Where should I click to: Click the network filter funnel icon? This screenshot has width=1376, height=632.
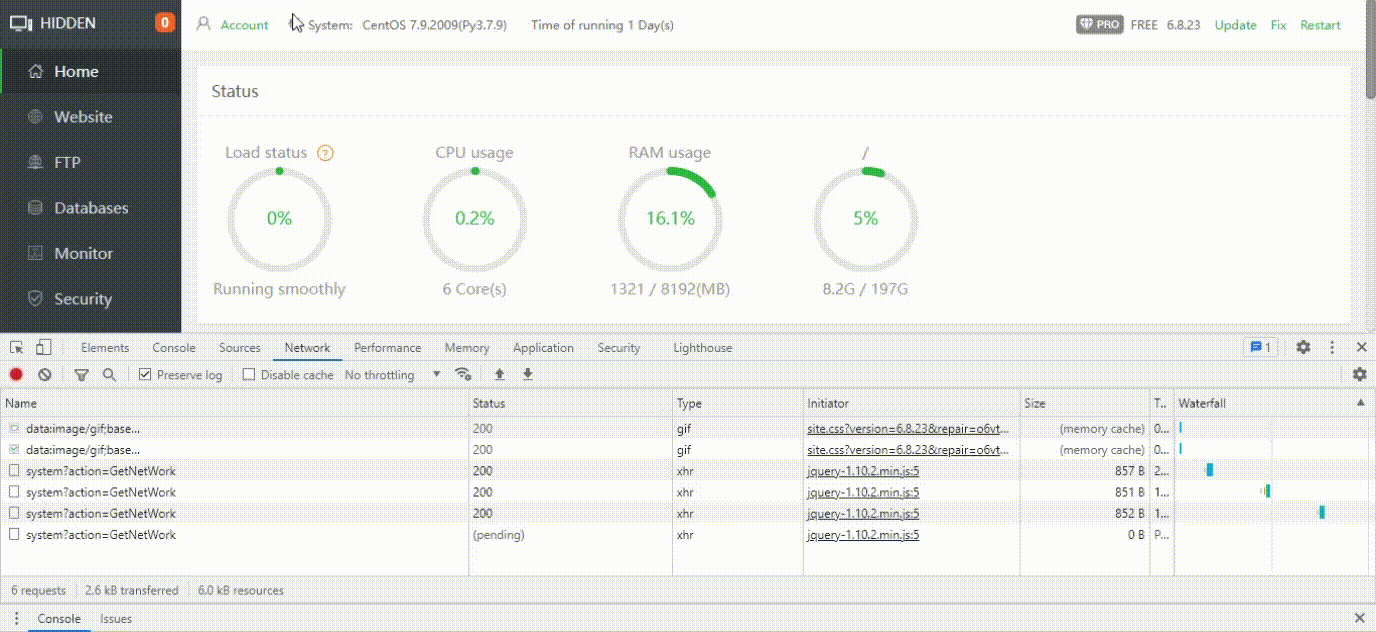(81, 375)
